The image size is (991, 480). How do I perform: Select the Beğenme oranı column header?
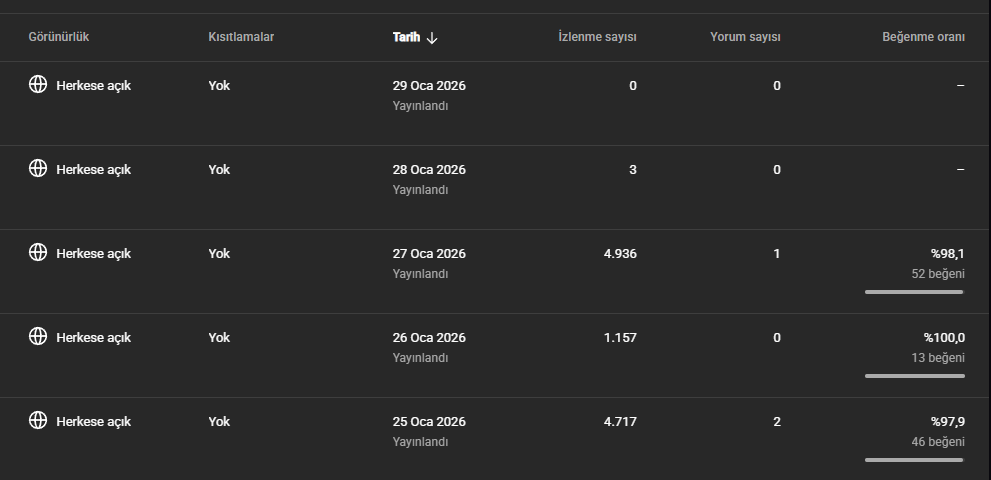[x=923, y=38]
